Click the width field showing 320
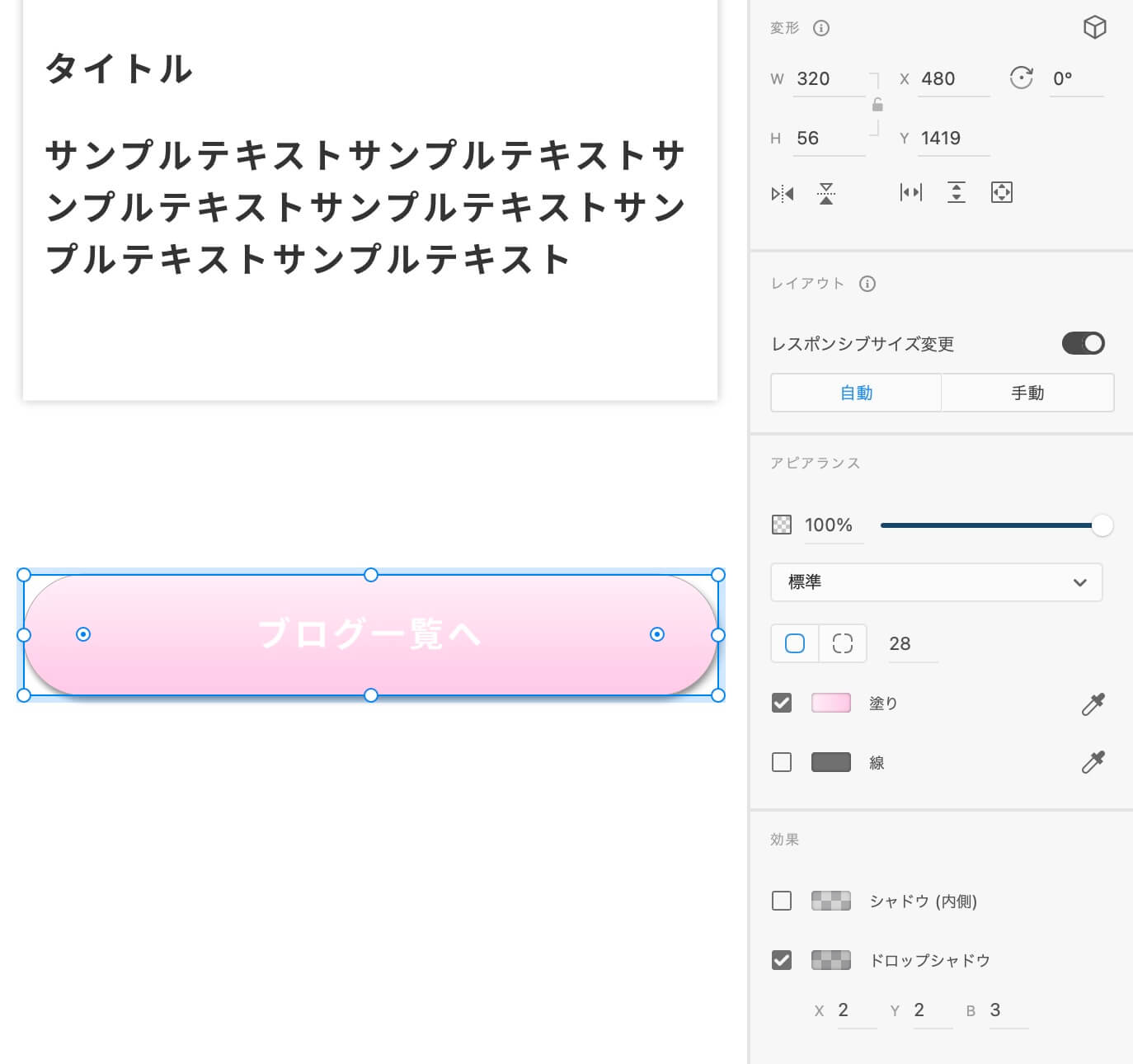1133x1064 pixels. (x=829, y=79)
